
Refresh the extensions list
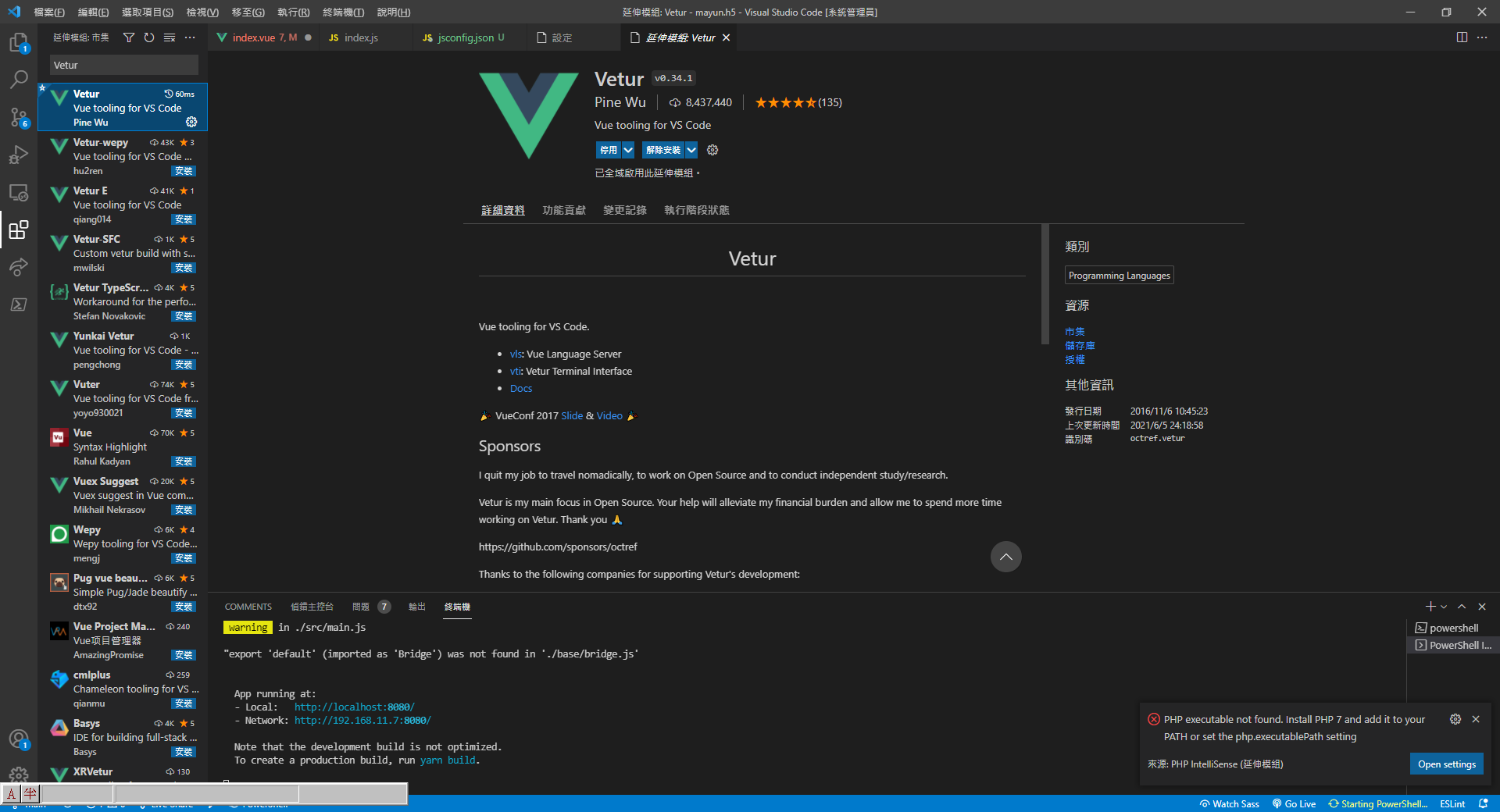click(x=149, y=37)
